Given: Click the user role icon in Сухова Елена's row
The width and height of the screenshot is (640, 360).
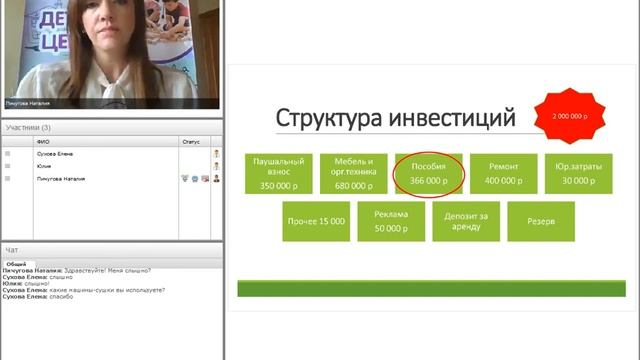Looking at the screenshot, I should pos(216,153).
